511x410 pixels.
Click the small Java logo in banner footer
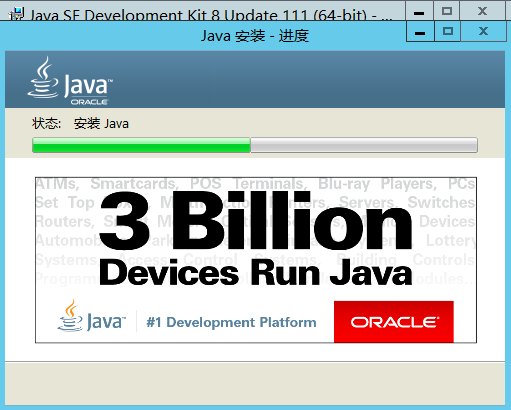(x=92, y=316)
